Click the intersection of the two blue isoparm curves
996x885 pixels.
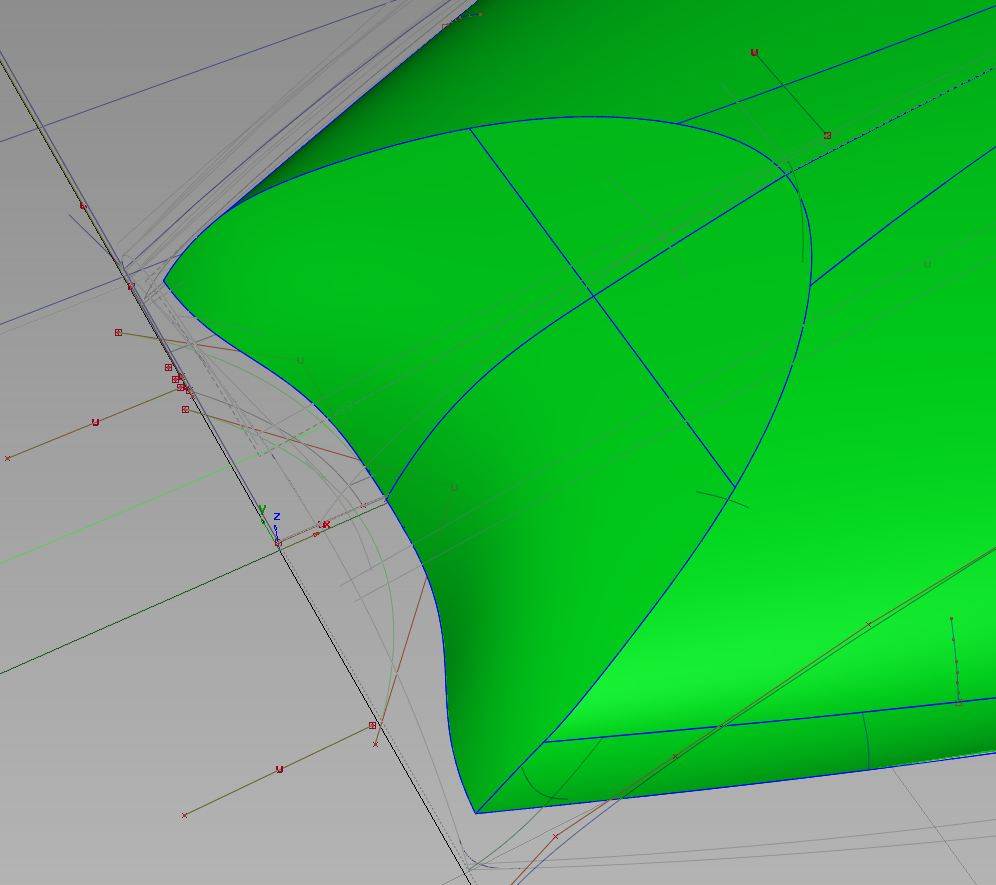594,295
